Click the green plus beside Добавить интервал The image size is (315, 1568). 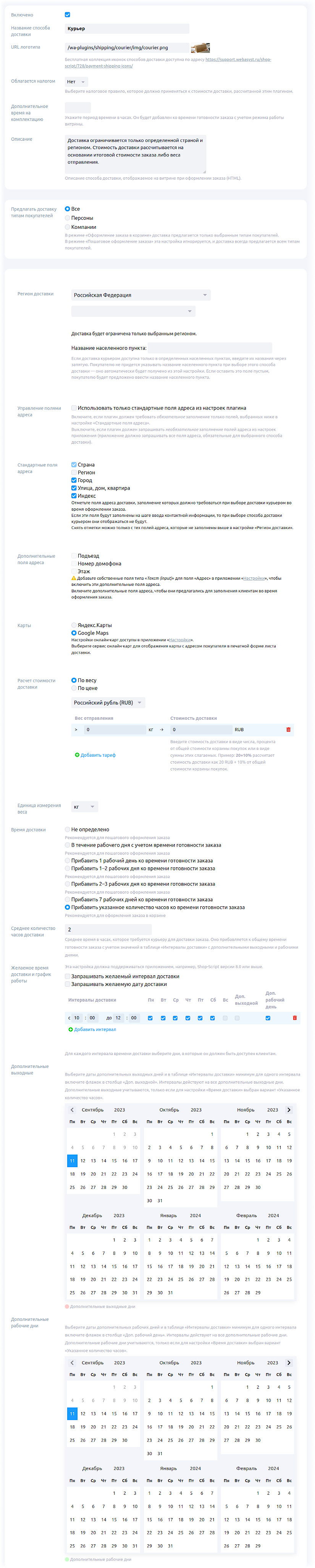point(71,1029)
